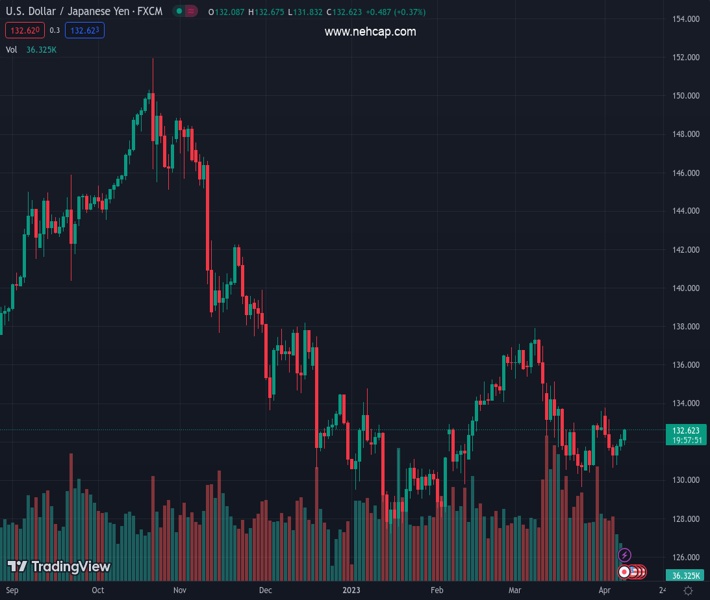The height and width of the screenshot is (600, 710).
Task: Click the 140.000 level on price scale
Action: coord(685,288)
